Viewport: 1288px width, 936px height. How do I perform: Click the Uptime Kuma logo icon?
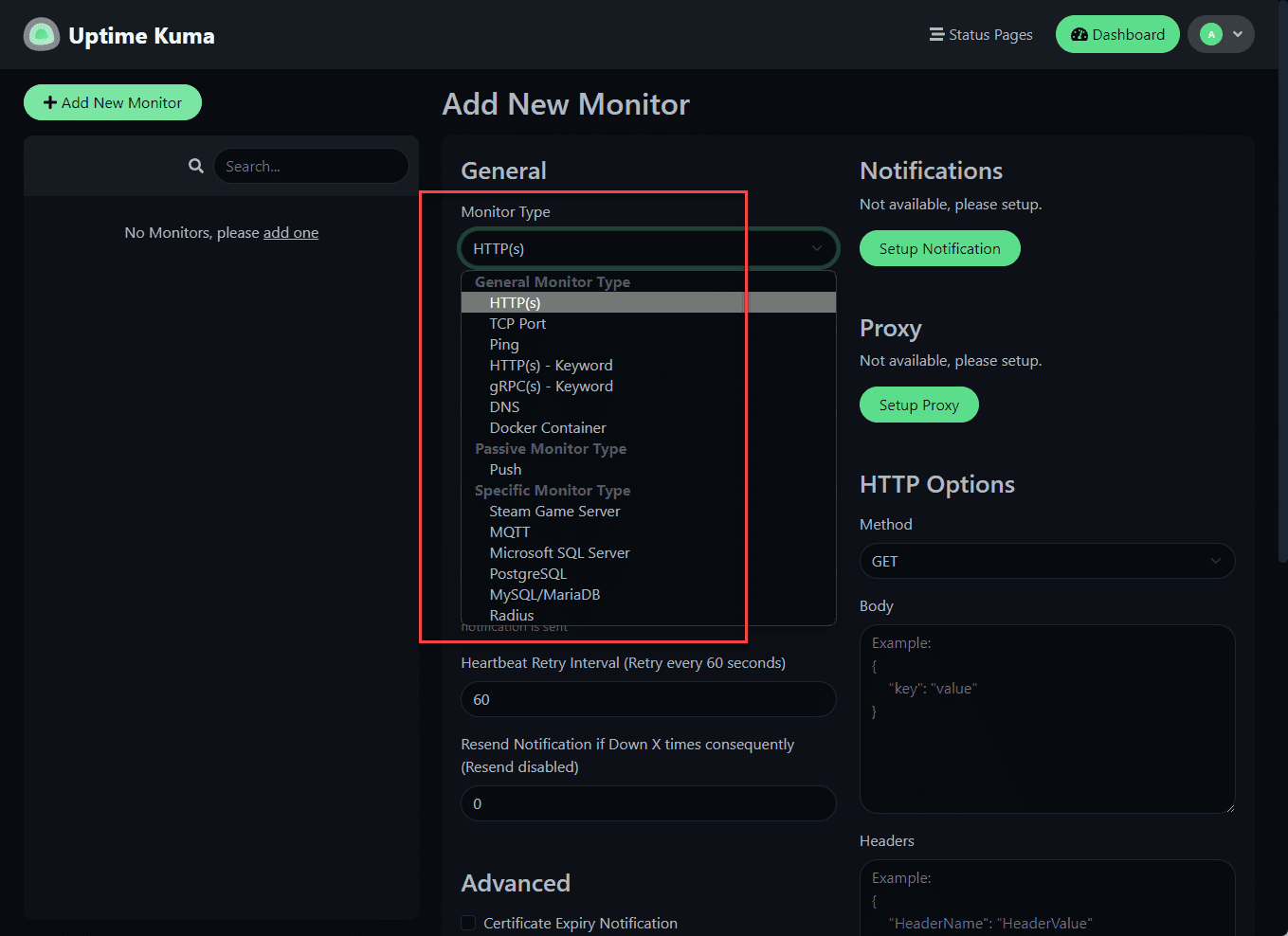tap(42, 35)
